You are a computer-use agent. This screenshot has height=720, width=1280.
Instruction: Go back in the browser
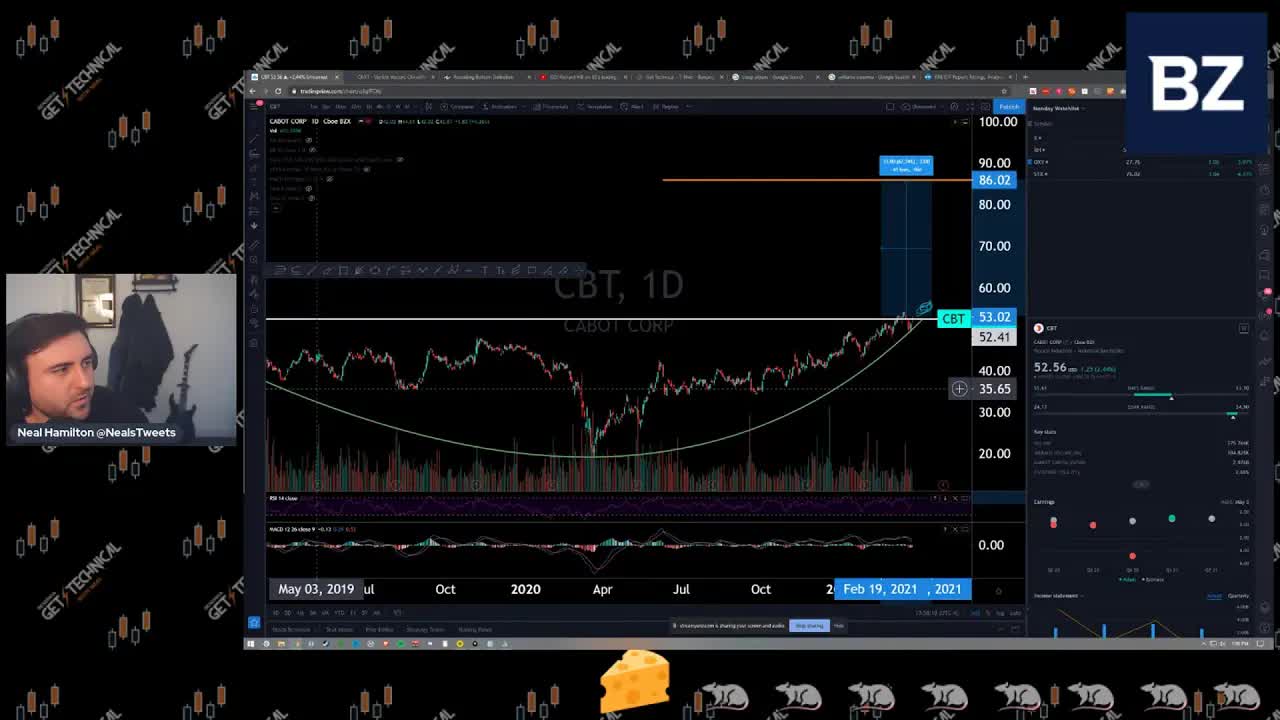click(253, 92)
